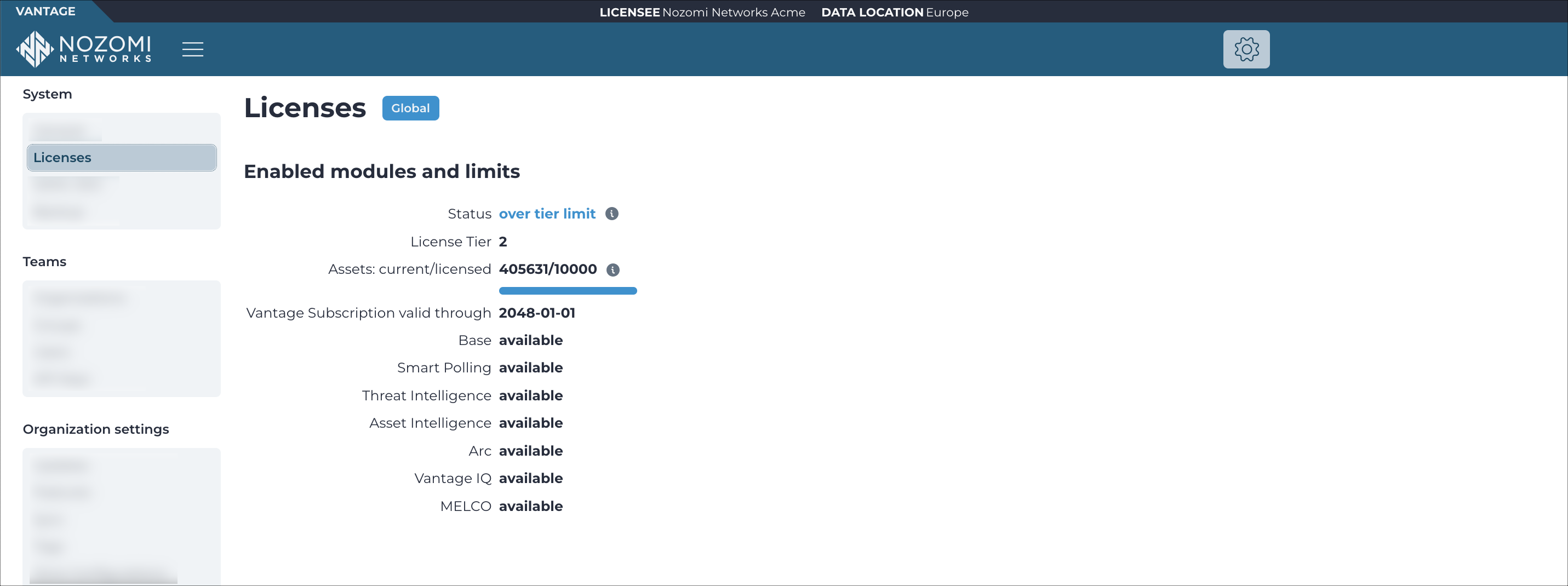This screenshot has width=1568, height=586.
Task: Click available value next to Threat Intelligence
Action: point(530,395)
